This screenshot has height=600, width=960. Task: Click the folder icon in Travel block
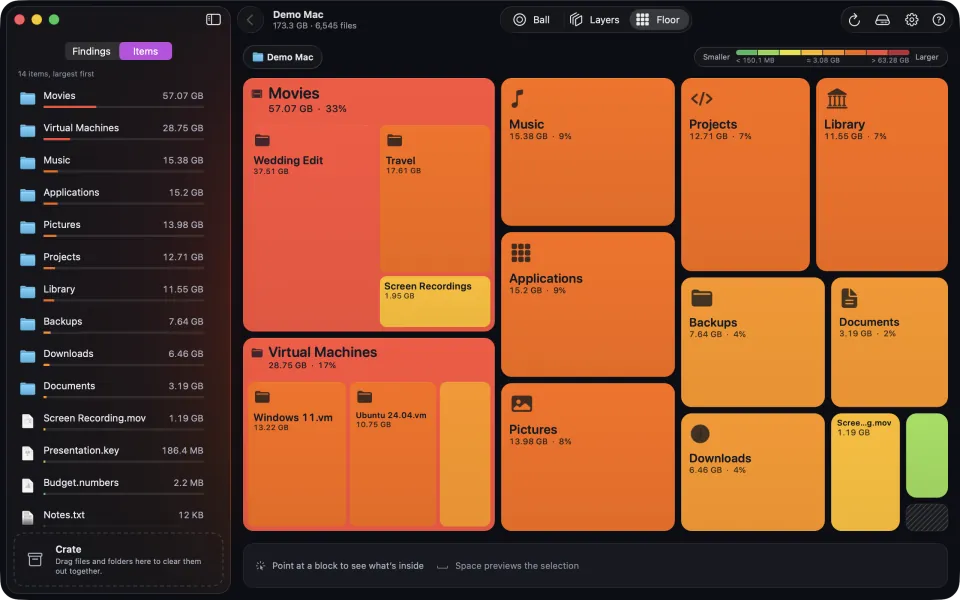[x=394, y=140]
